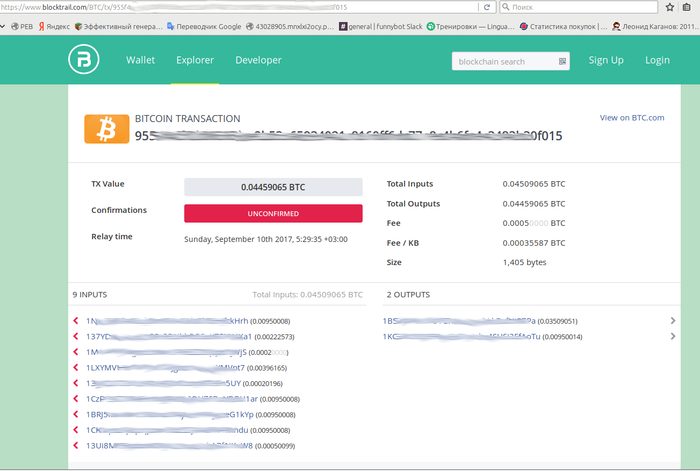Screen dimensions: 700x471
Task: Open output address ending AoTu
Action: [461, 336]
